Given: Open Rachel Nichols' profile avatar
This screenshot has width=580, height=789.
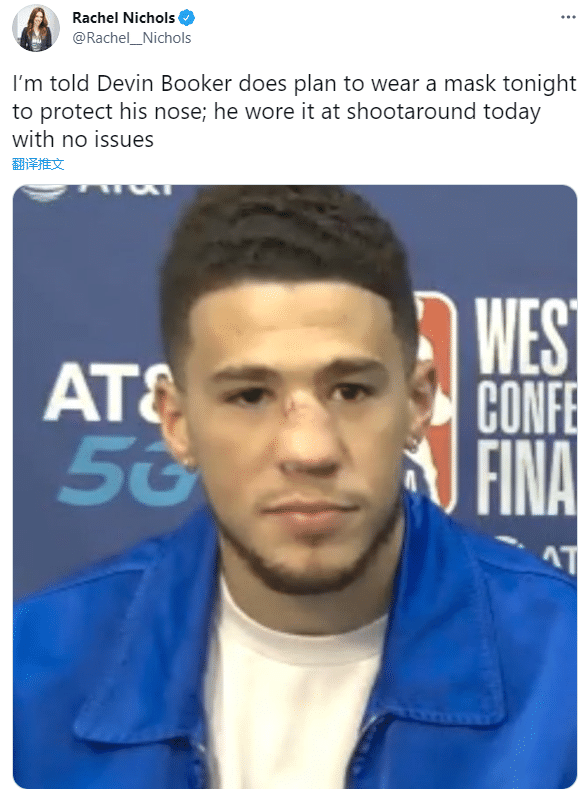Looking at the screenshot, I should tap(36, 28).
